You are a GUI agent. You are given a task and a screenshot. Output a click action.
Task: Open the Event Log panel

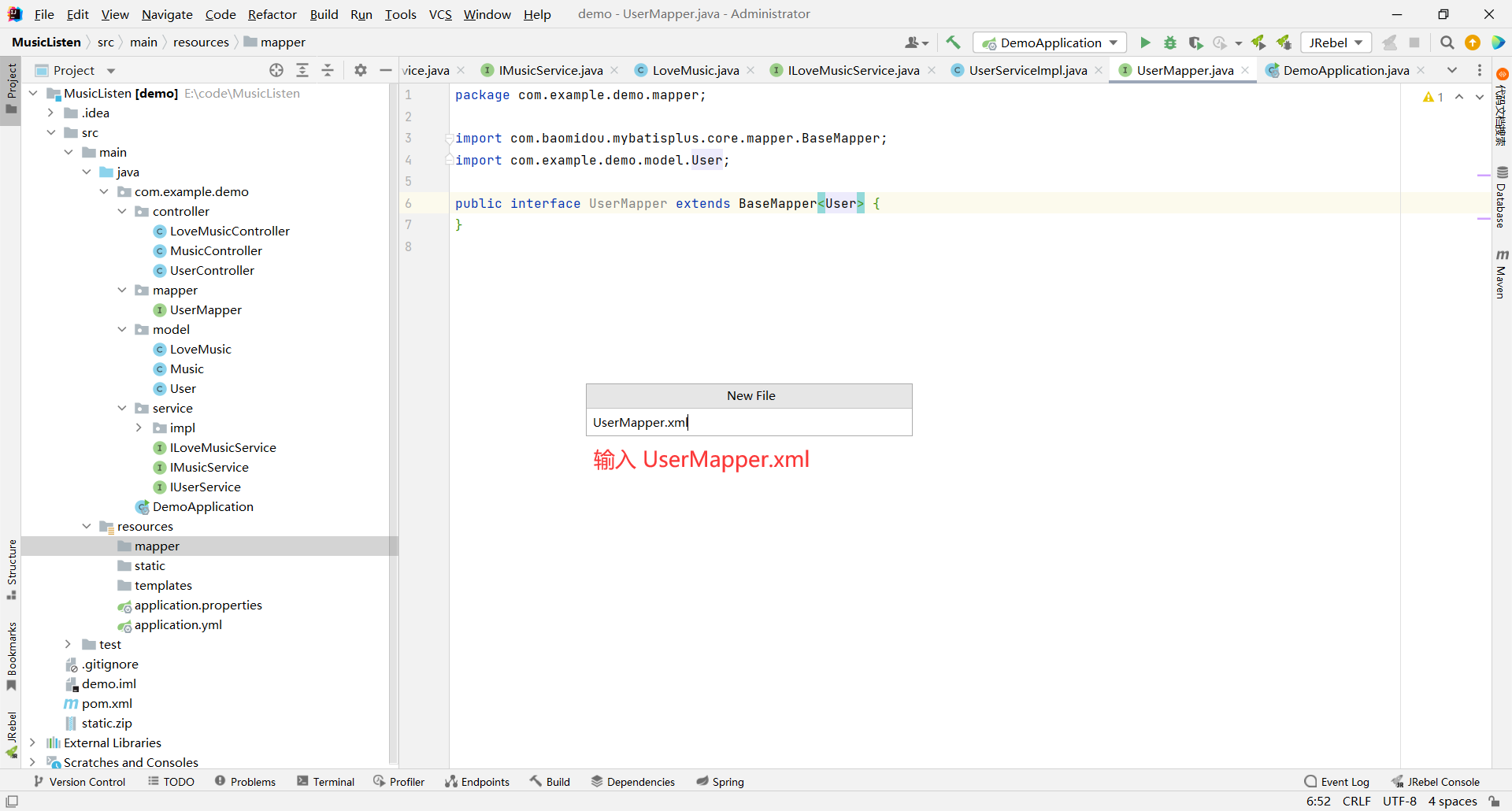(x=1337, y=782)
